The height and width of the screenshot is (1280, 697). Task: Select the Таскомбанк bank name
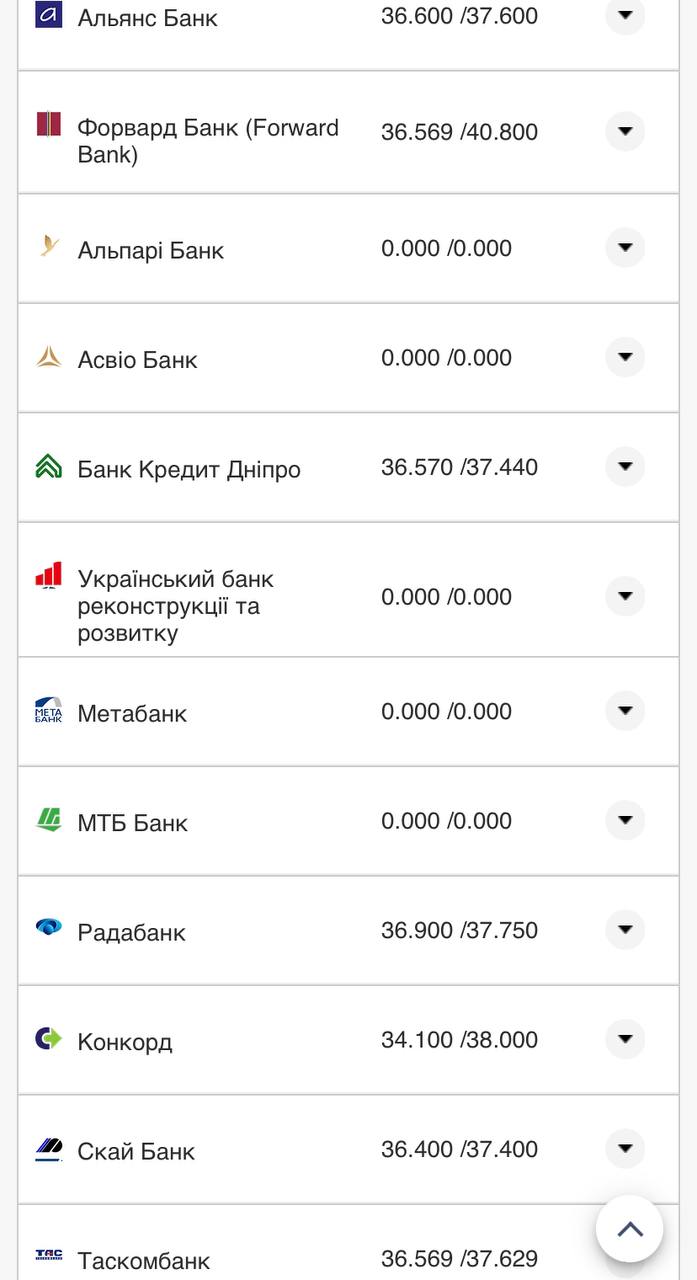(x=143, y=1260)
